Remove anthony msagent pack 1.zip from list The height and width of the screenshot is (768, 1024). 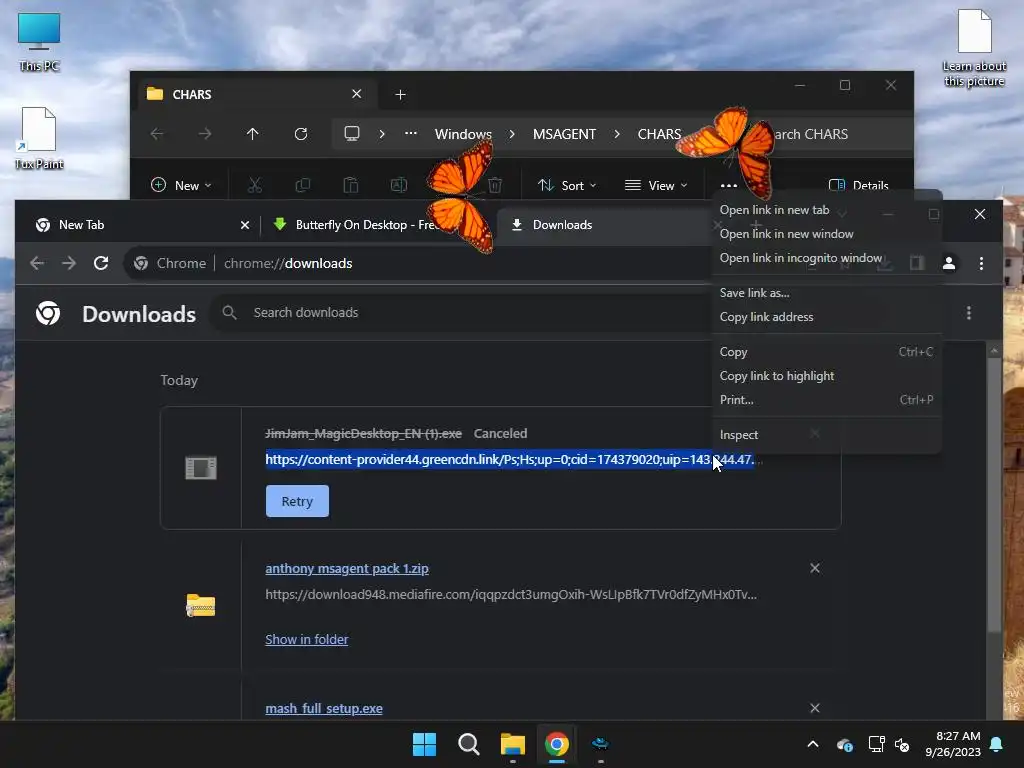point(815,568)
